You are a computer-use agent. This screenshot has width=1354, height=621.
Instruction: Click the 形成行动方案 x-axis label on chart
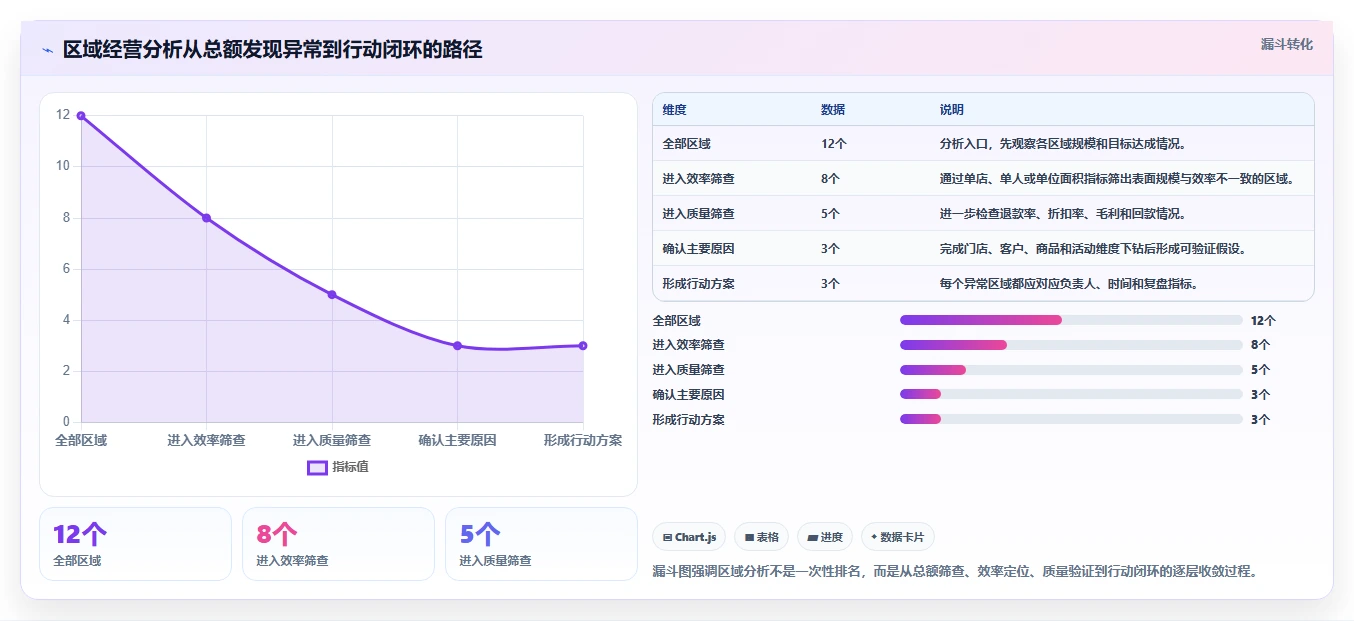583,440
